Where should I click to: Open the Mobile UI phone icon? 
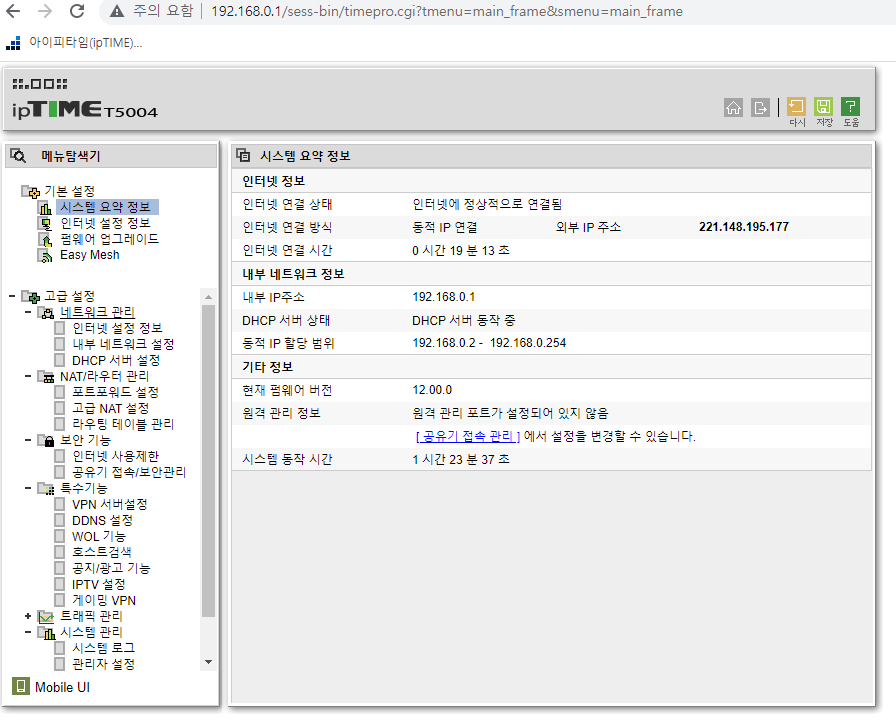21,686
